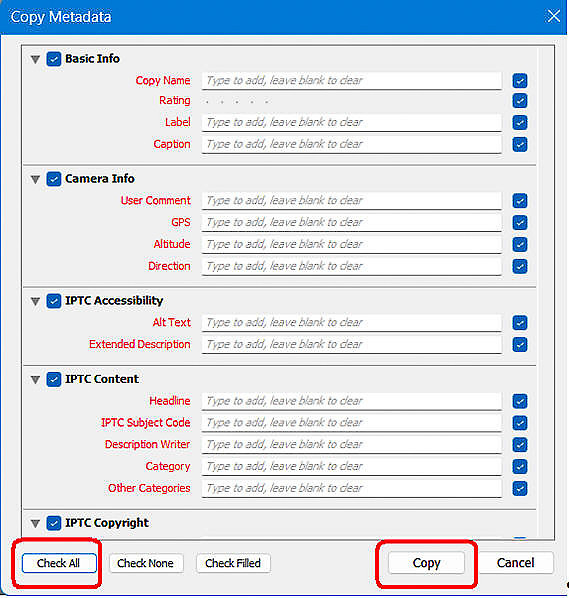Toggle the Description Writer field checkbox

[520, 445]
